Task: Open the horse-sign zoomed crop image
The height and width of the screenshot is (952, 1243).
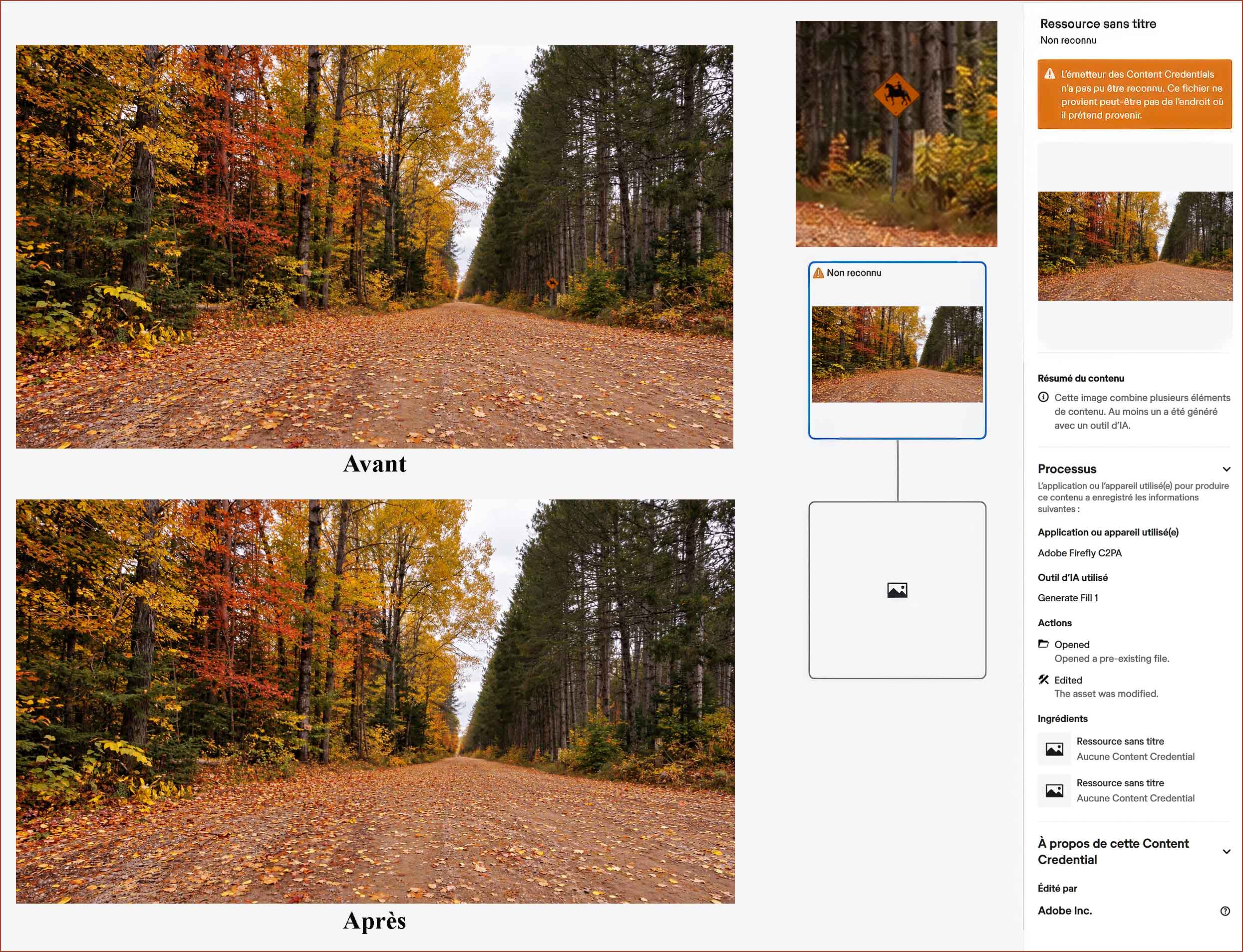Action: [896, 134]
